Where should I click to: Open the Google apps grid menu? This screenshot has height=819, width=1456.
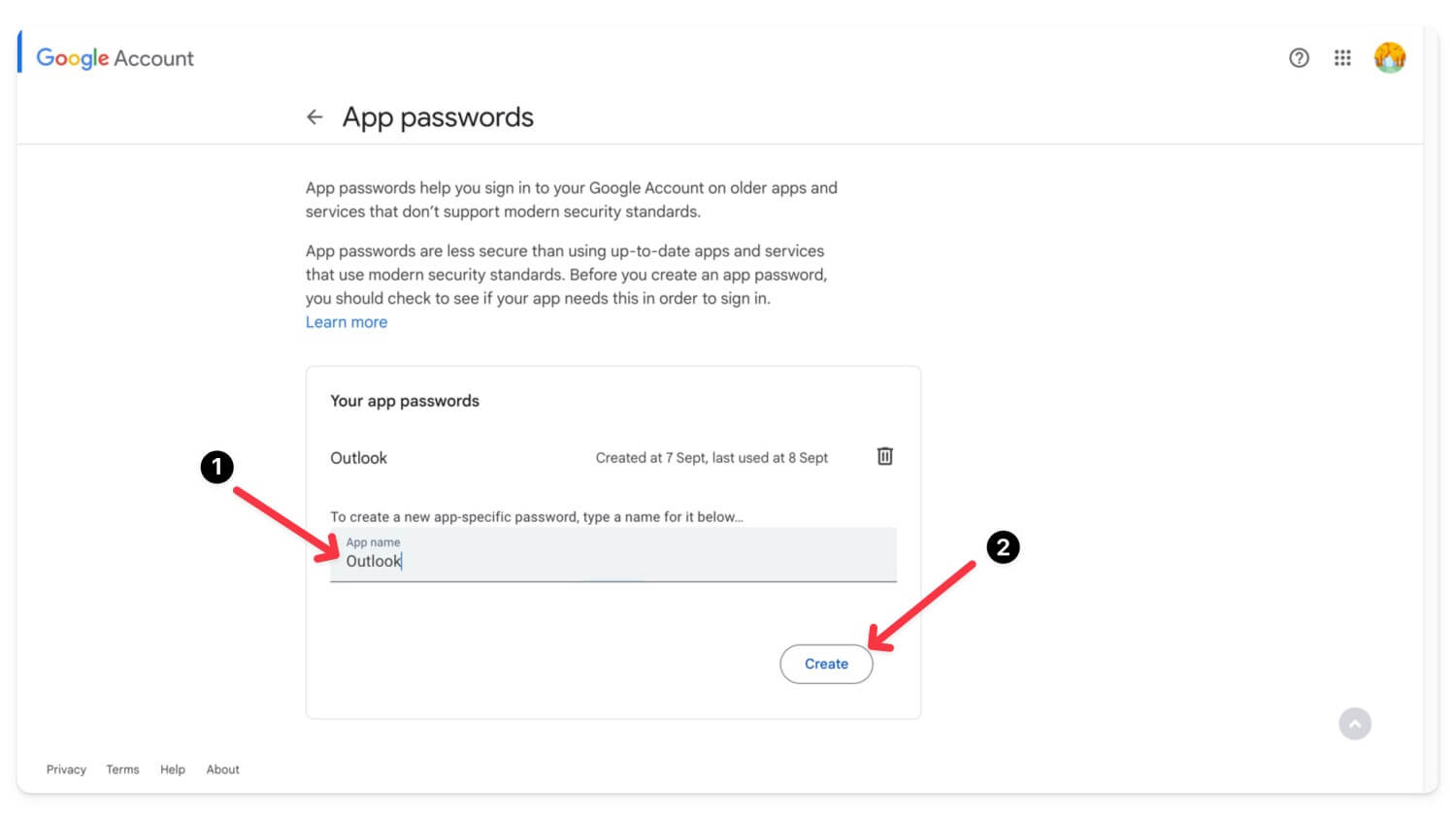coord(1342,58)
